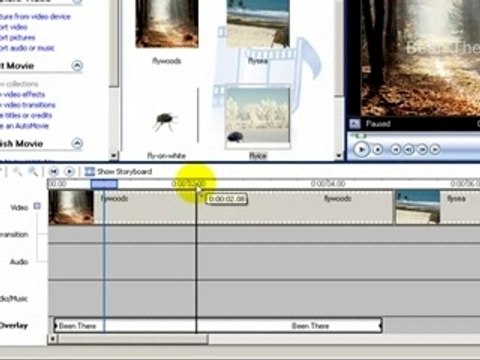The width and height of the screenshot is (480, 360).
Task: Click the Rewind Timeline button
Action: point(54,172)
